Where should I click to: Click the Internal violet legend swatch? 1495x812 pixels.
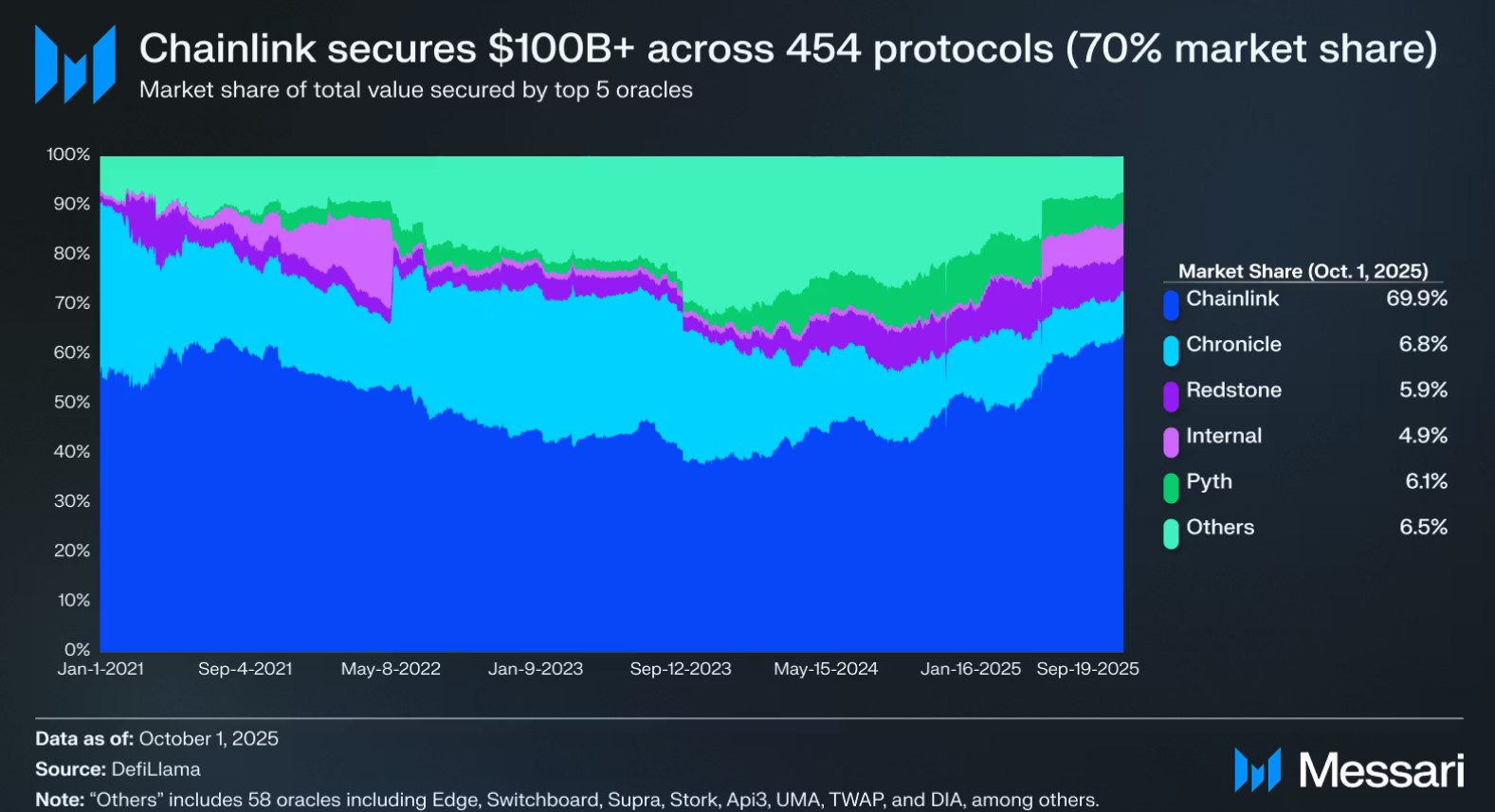click(x=1171, y=441)
